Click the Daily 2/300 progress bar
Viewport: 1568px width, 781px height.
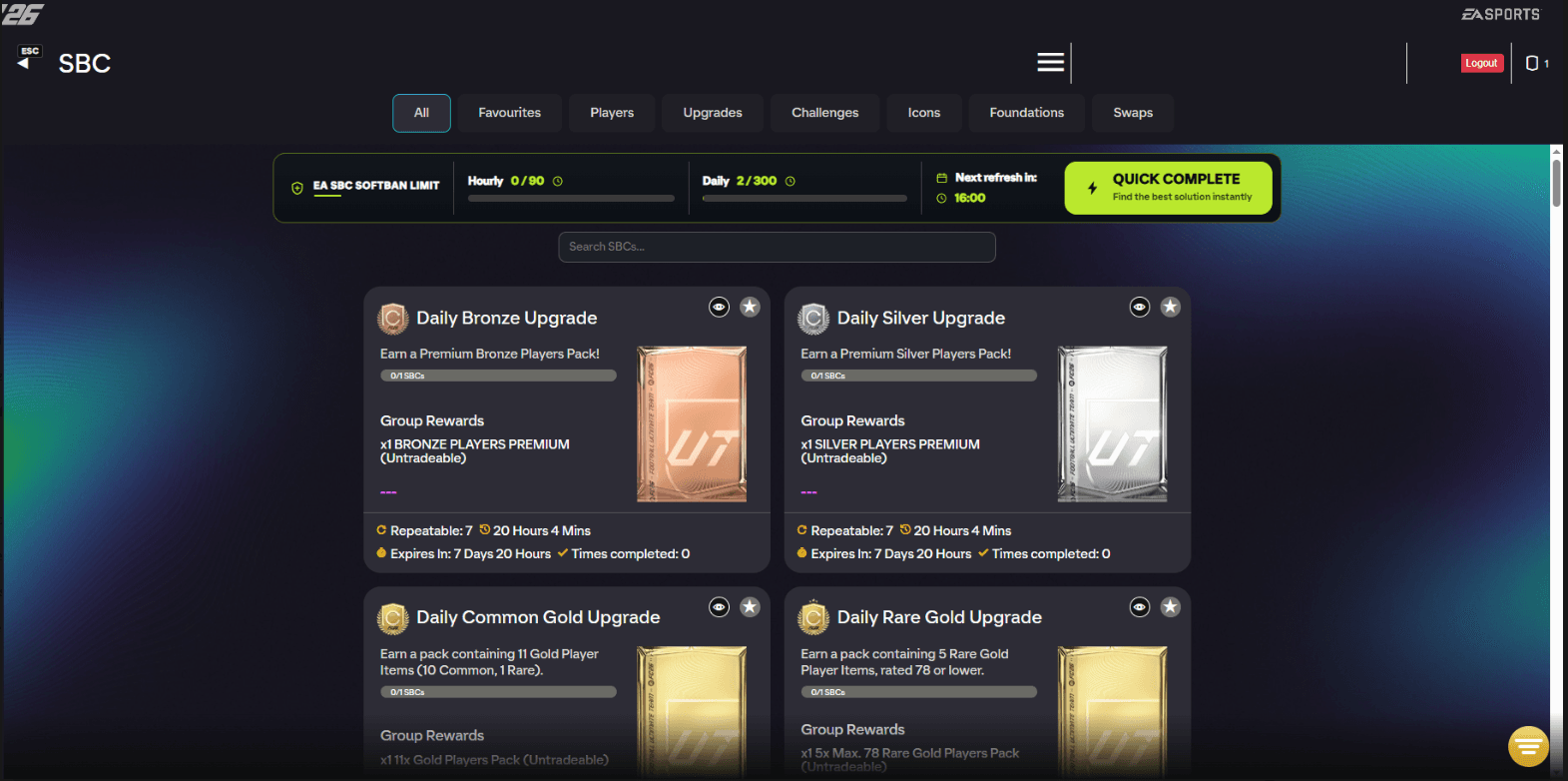click(804, 199)
